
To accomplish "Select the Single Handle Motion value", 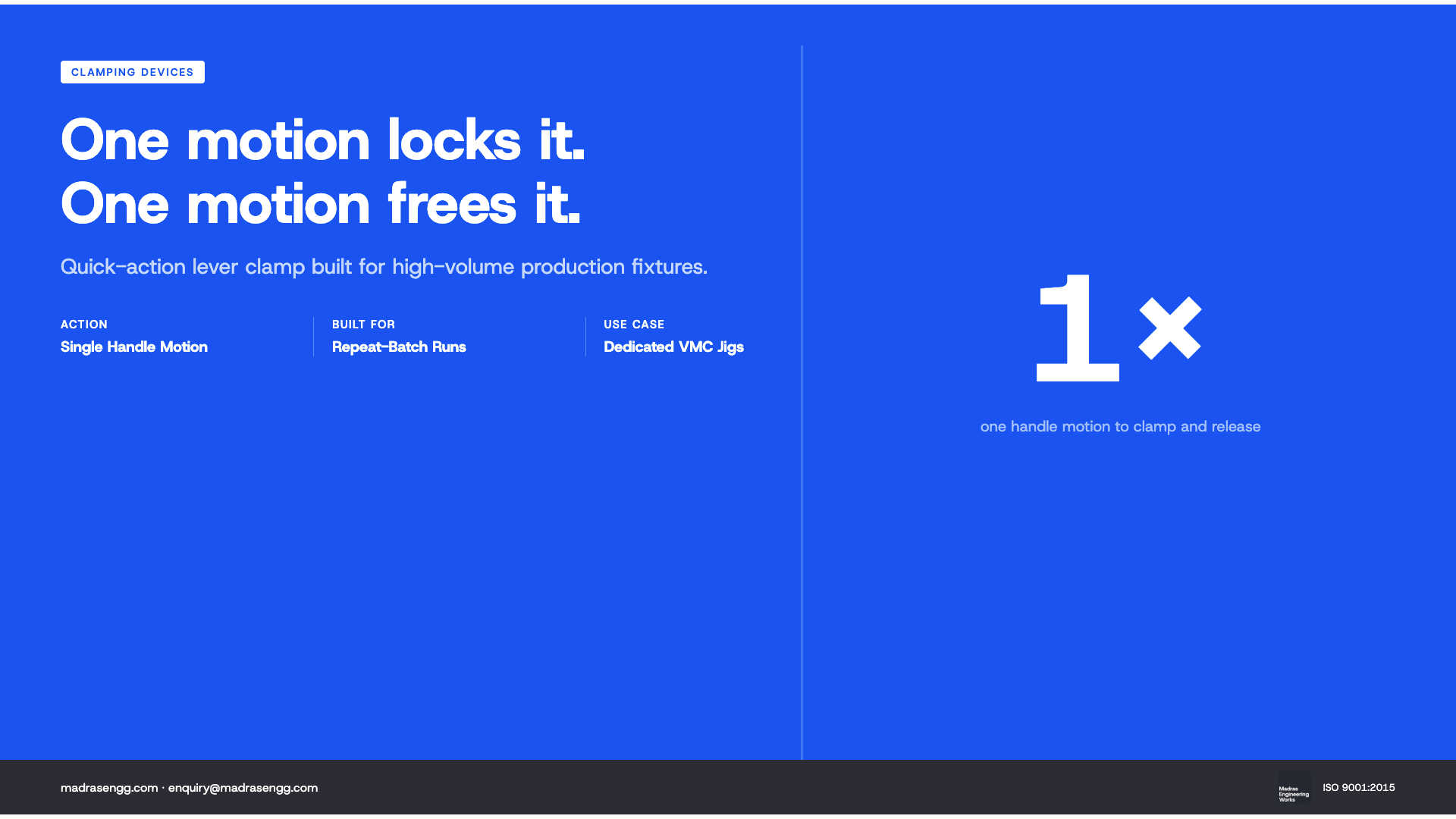I will 134,347.
